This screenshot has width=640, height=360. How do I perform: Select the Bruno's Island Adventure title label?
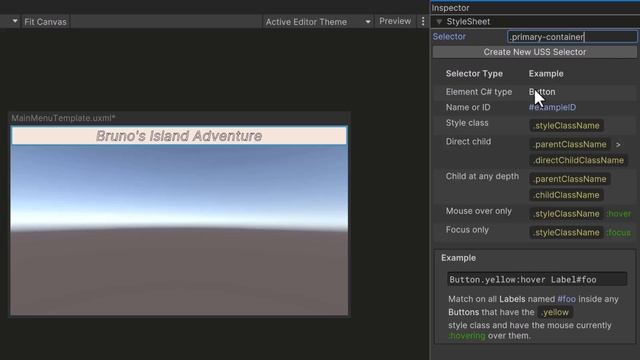pos(179,136)
